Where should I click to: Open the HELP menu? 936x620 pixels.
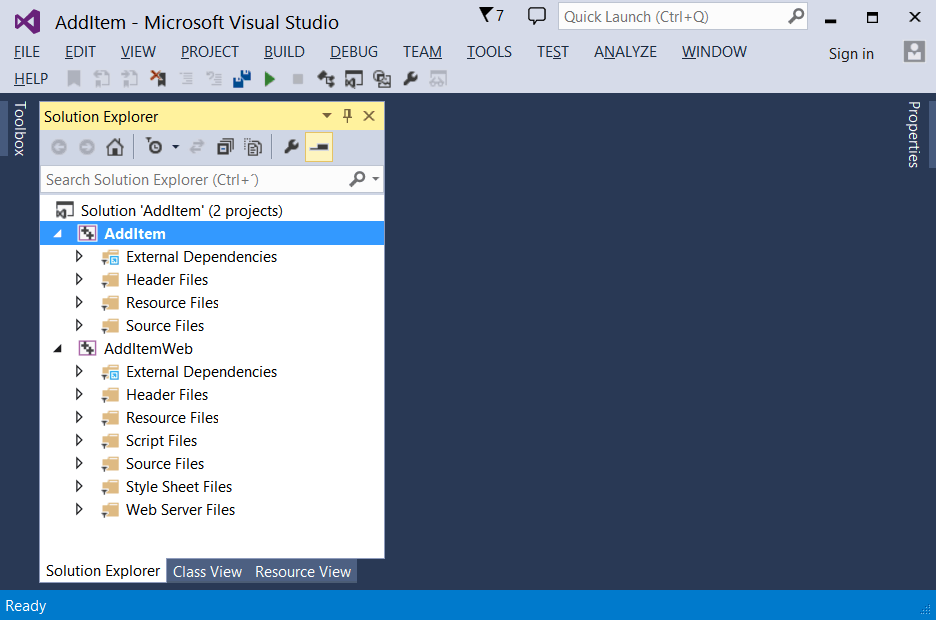31,79
